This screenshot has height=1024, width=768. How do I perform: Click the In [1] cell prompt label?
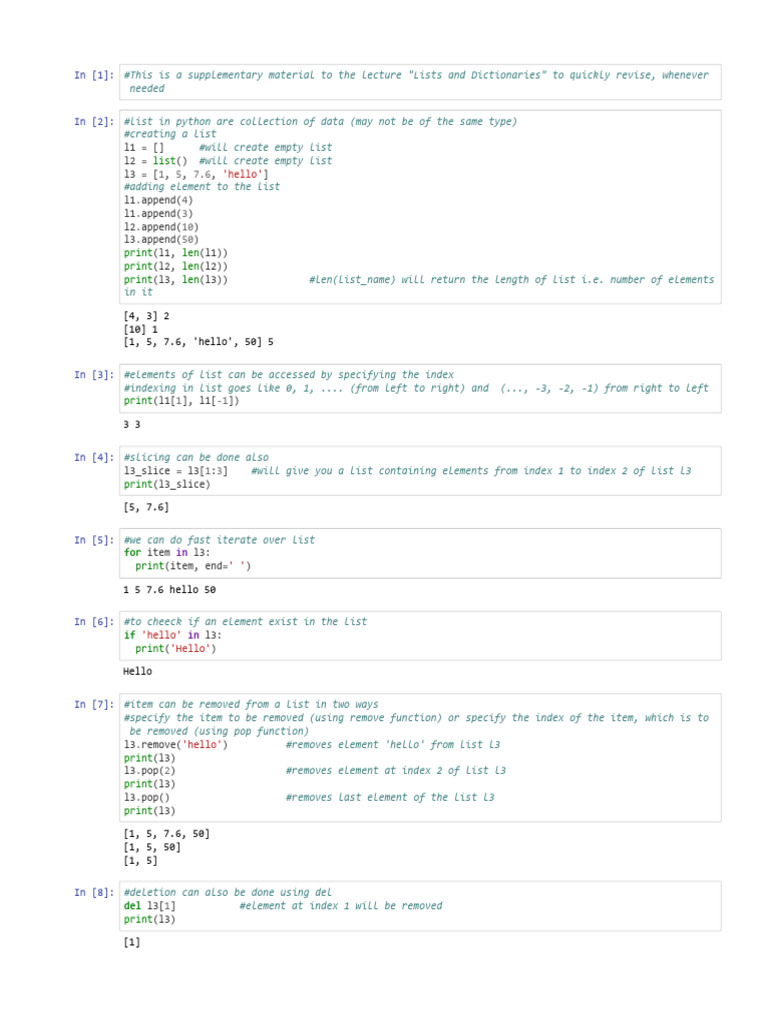coord(94,75)
